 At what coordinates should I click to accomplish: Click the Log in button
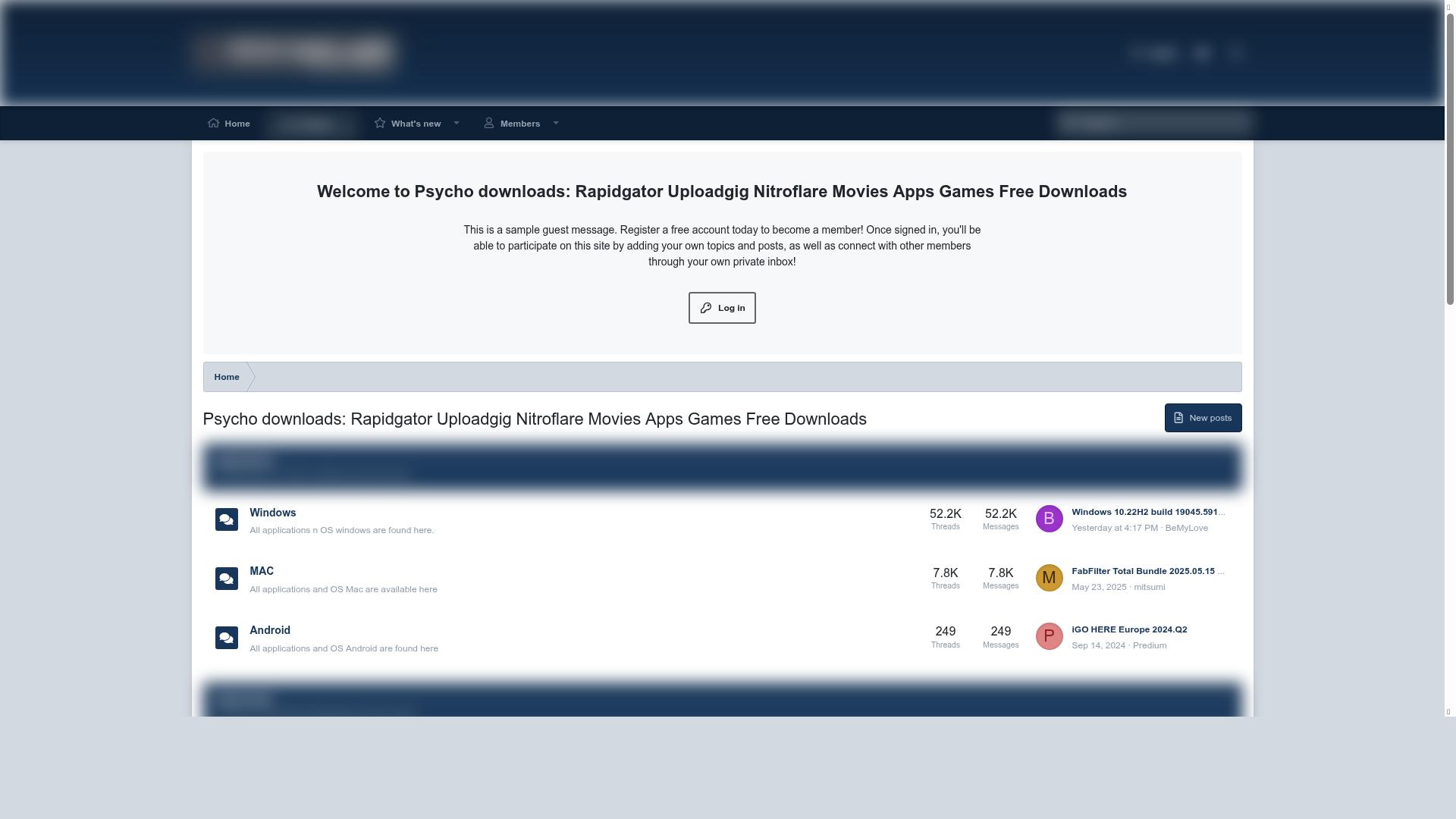(721, 308)
